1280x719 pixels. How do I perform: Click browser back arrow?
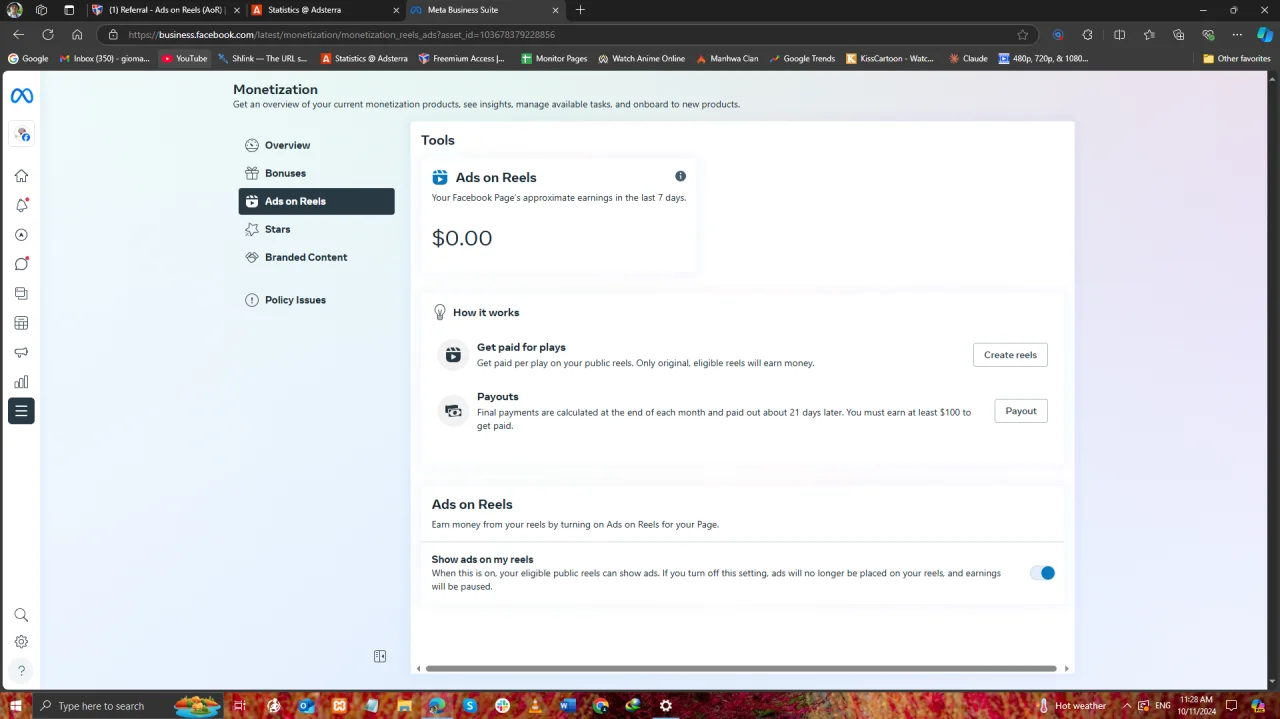click(x=18, y=34)
